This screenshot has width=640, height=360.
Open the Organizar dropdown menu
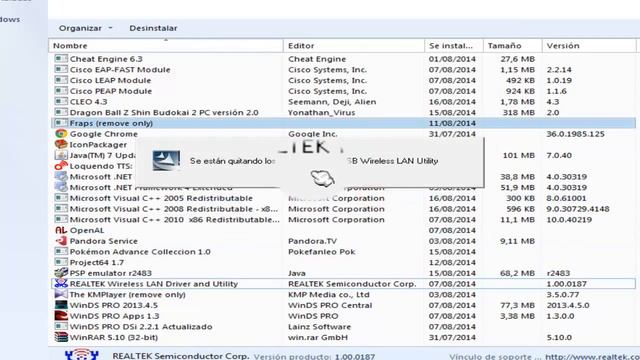(x=85, y=28)
